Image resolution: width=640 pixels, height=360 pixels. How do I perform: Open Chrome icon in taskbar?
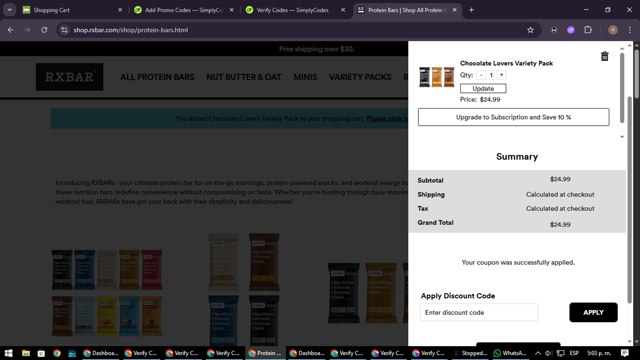click(x=57, y=353)
